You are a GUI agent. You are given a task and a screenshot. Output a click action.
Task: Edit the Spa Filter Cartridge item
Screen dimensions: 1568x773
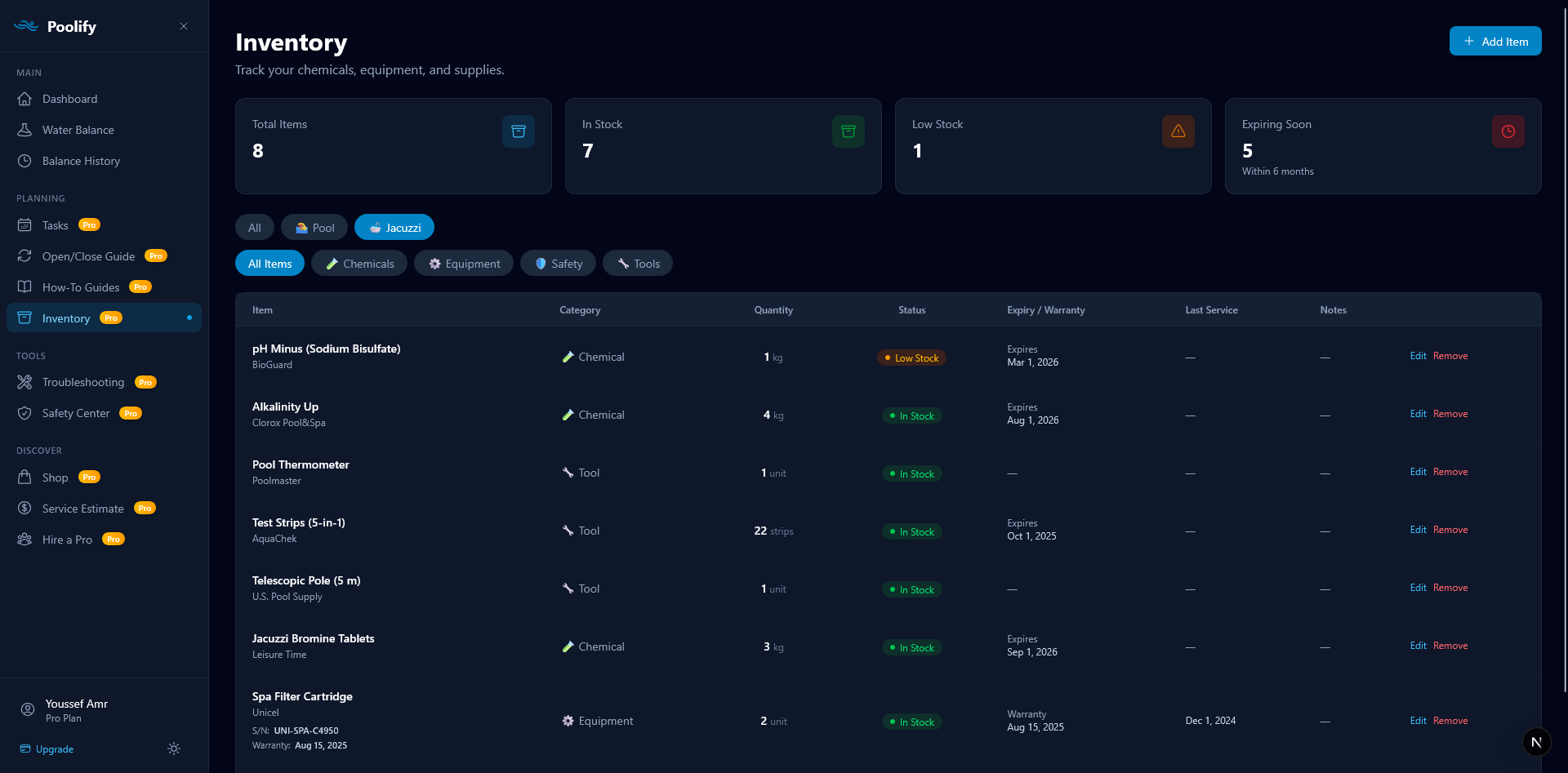tap(1418, 721)
